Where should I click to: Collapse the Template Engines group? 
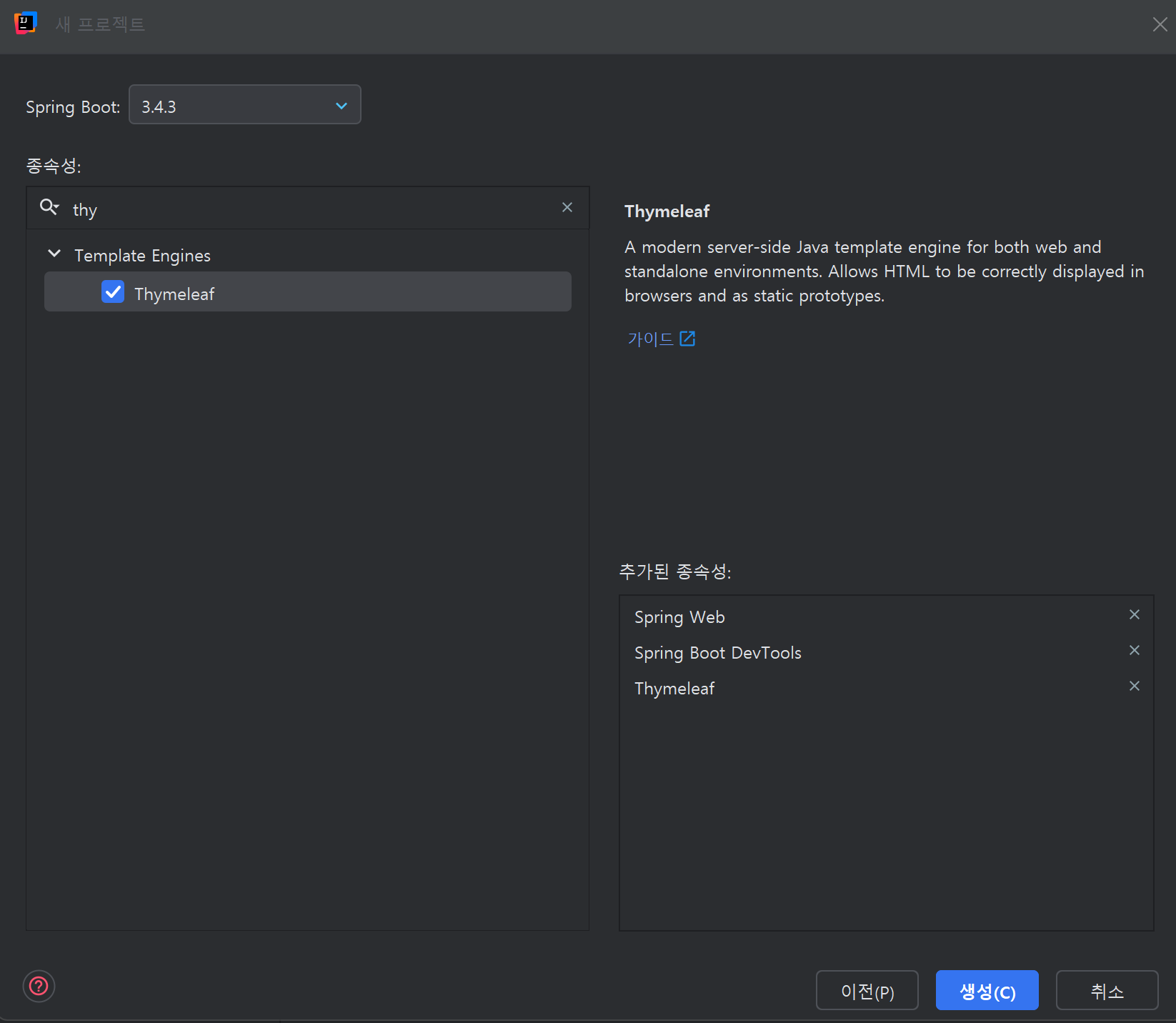click(54, 254)
